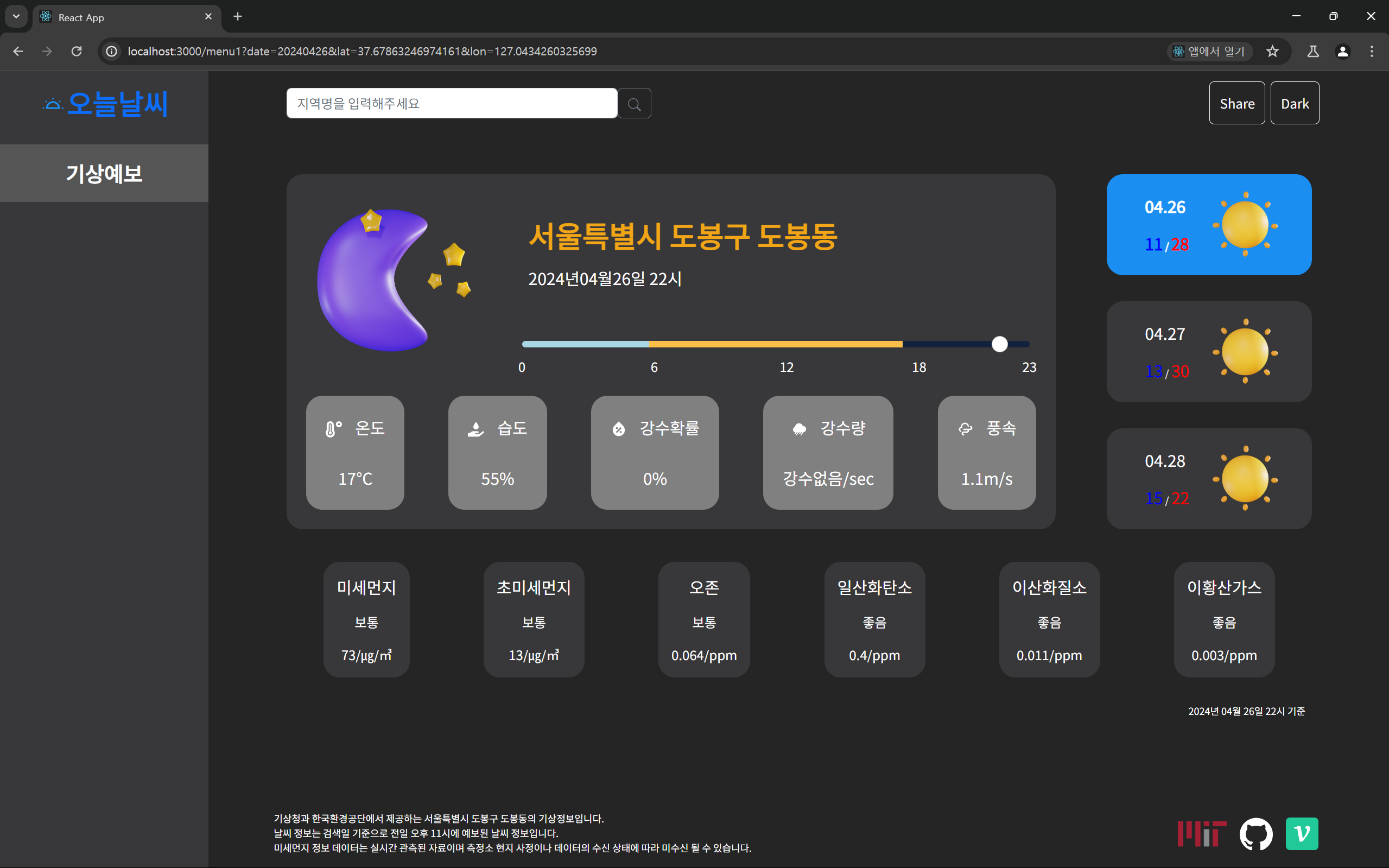Open the GitHub icon link in footer

click(x=1255, y=834)
